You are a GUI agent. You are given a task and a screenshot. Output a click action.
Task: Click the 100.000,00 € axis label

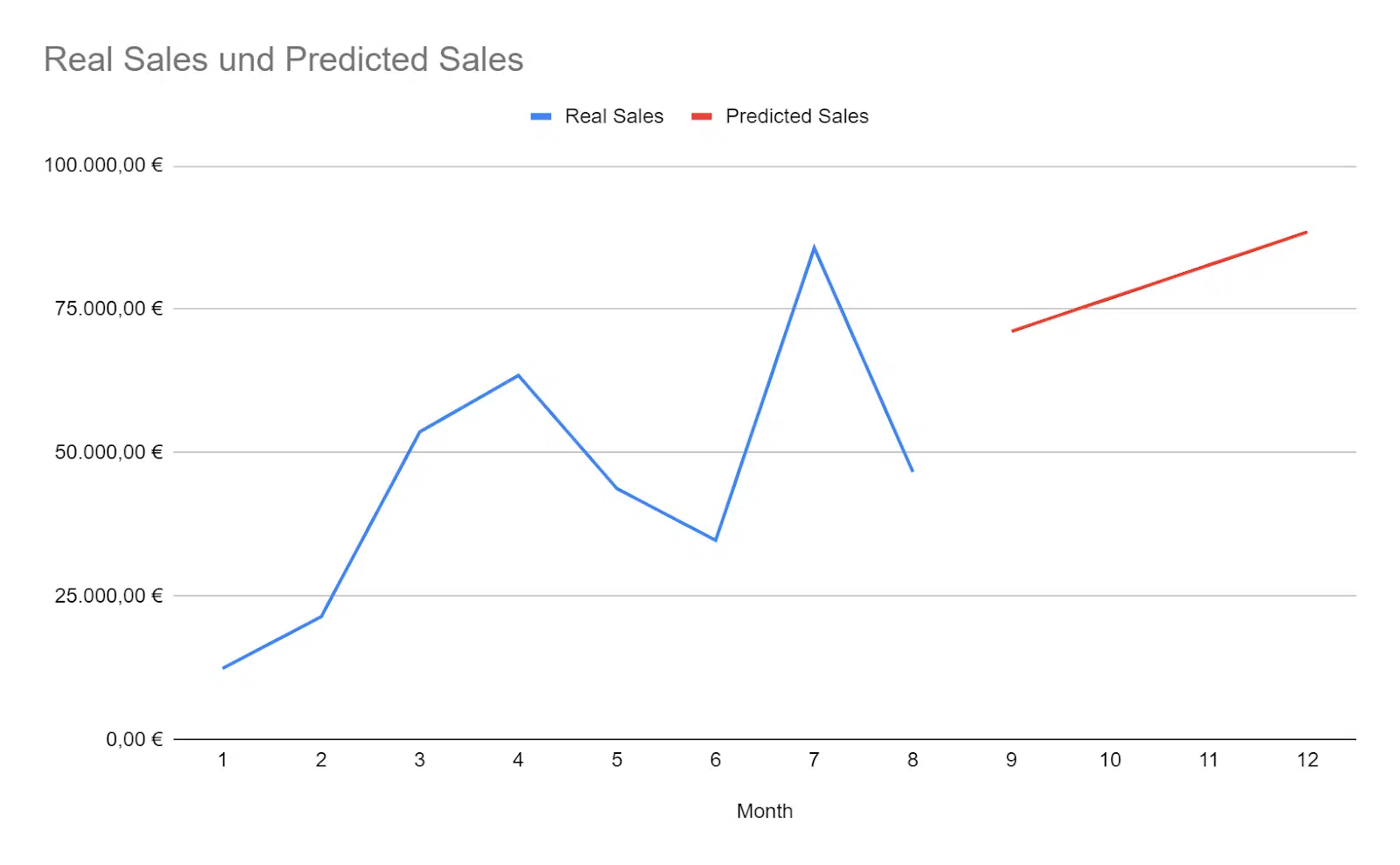point(103,165)
